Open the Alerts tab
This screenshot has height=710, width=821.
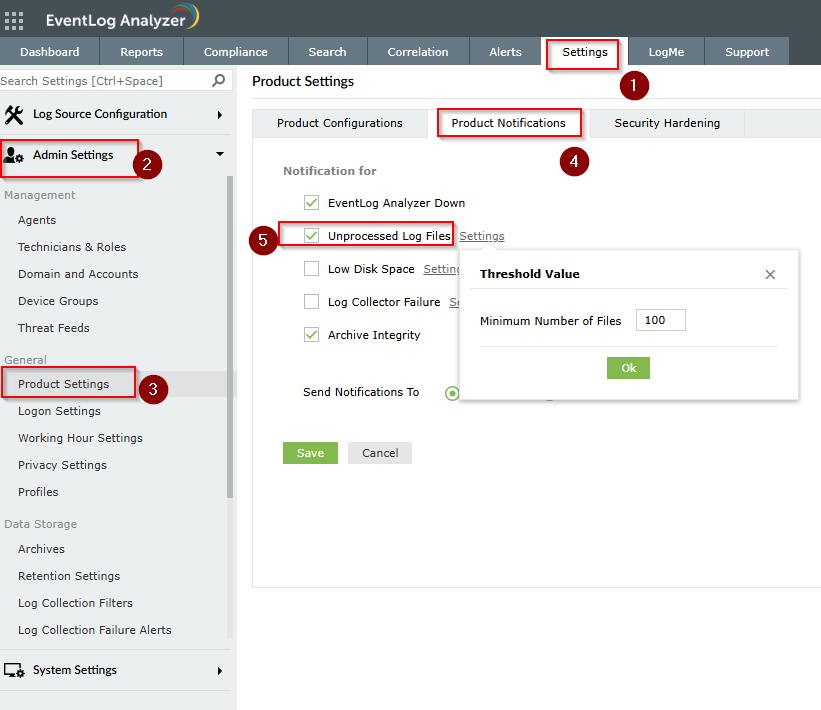(x=505, y=52)
